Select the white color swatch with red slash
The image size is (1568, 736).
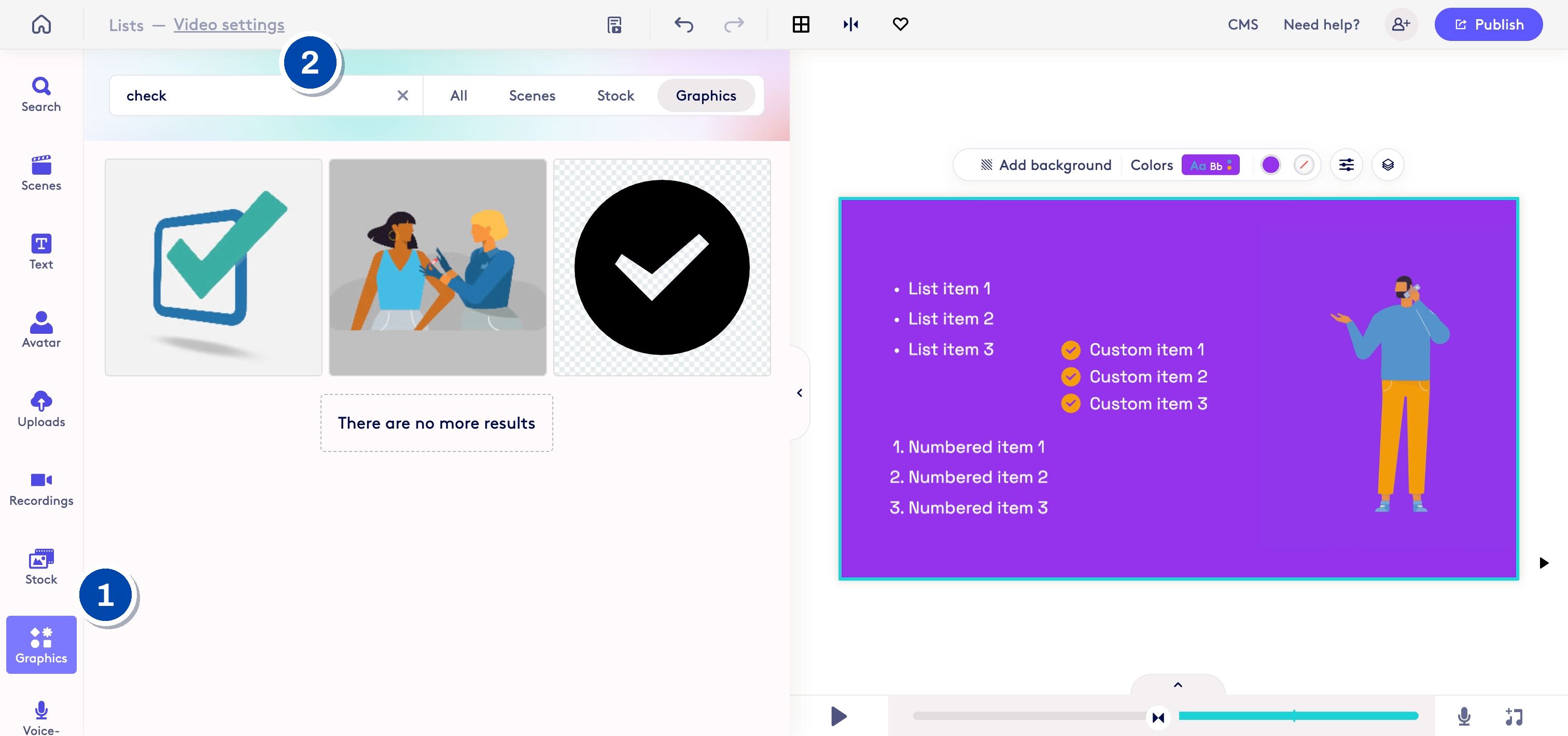[1303, 165]
